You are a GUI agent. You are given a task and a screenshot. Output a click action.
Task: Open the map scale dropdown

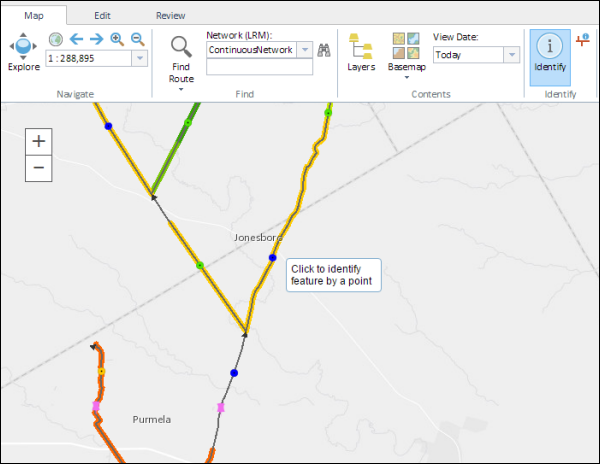138,59
